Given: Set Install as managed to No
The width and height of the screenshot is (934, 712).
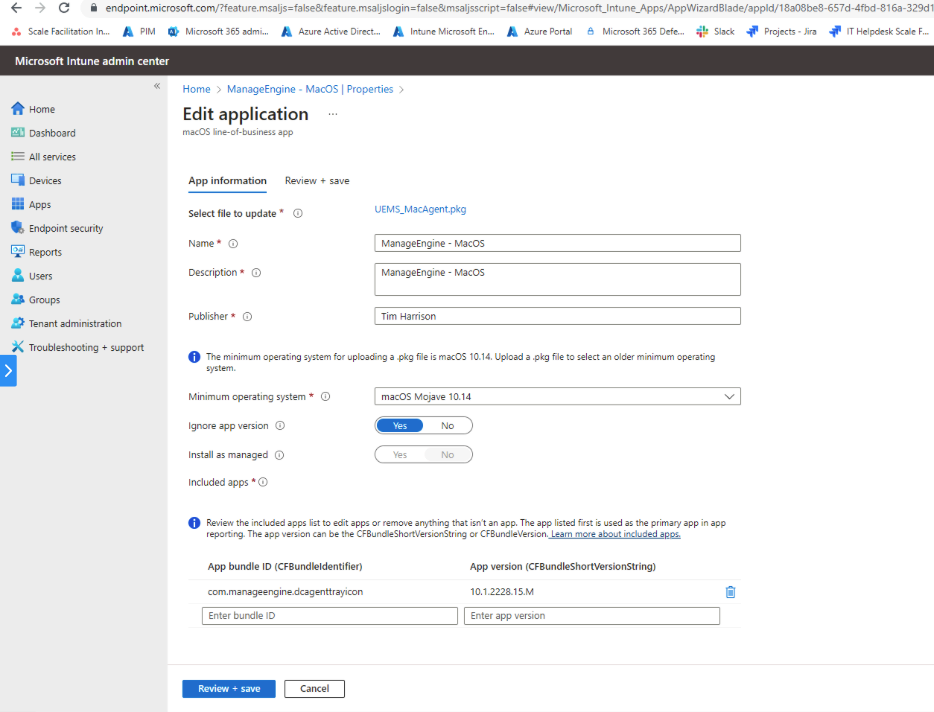Looking at the screenshot, I should pyautogui.click(x=447, y=455).
